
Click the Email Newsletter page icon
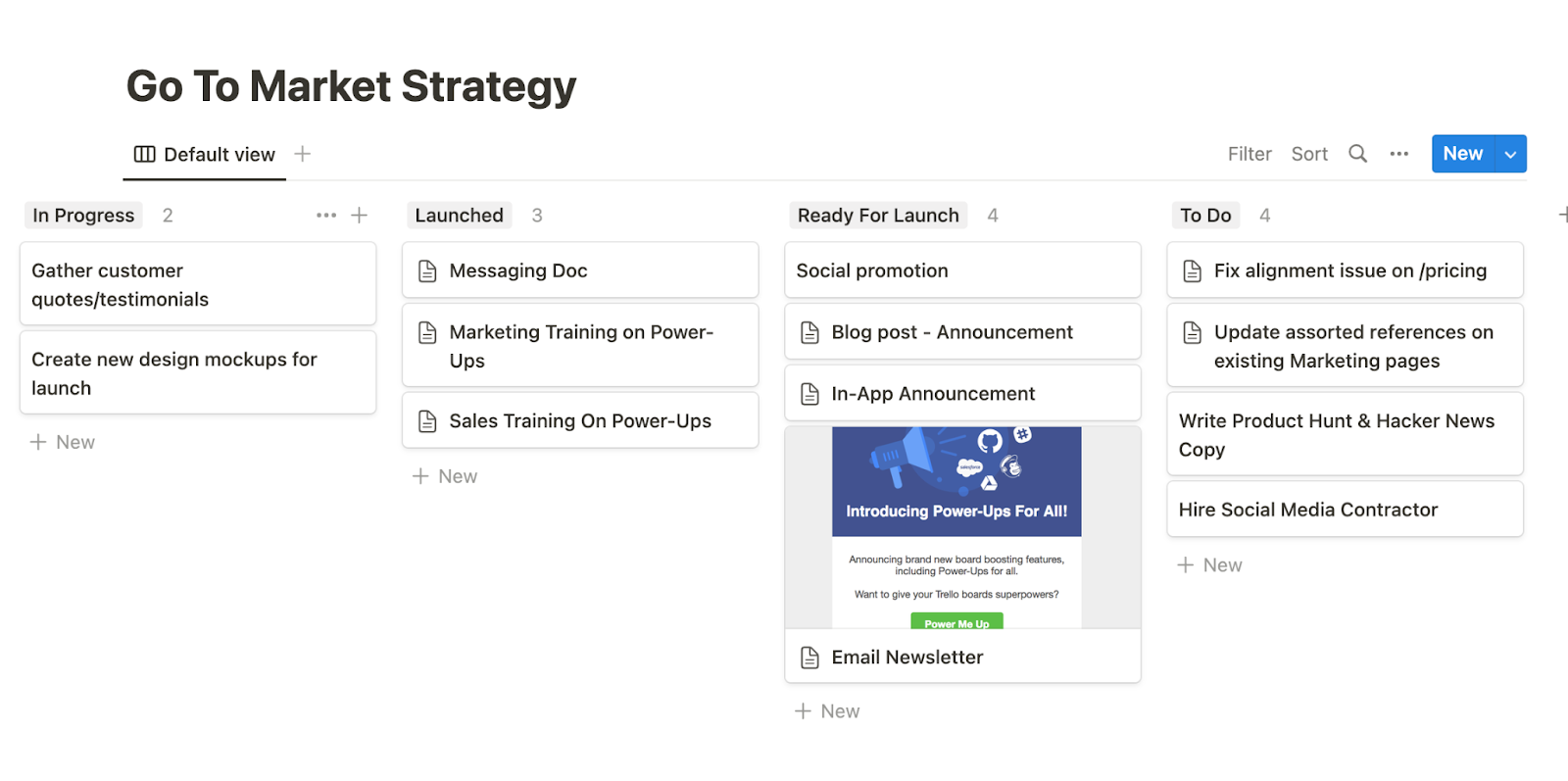pos(809,658)
